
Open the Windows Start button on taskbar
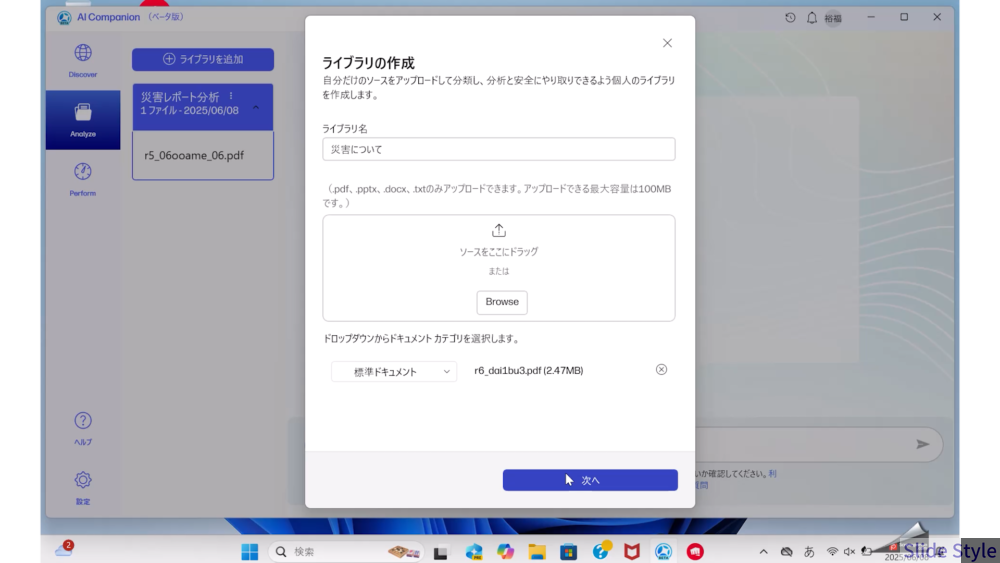(250, 551)
